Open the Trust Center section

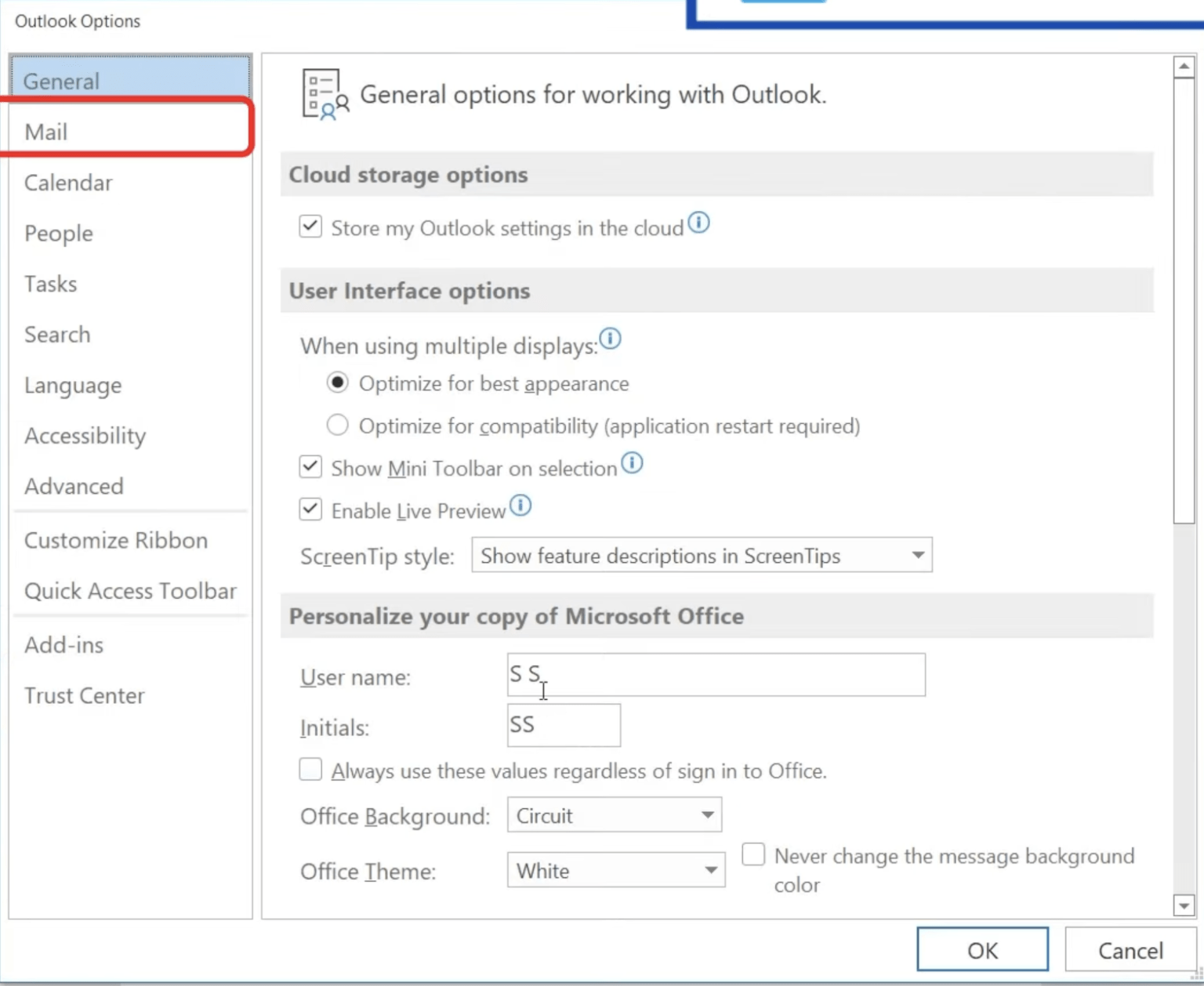(85, 694)
